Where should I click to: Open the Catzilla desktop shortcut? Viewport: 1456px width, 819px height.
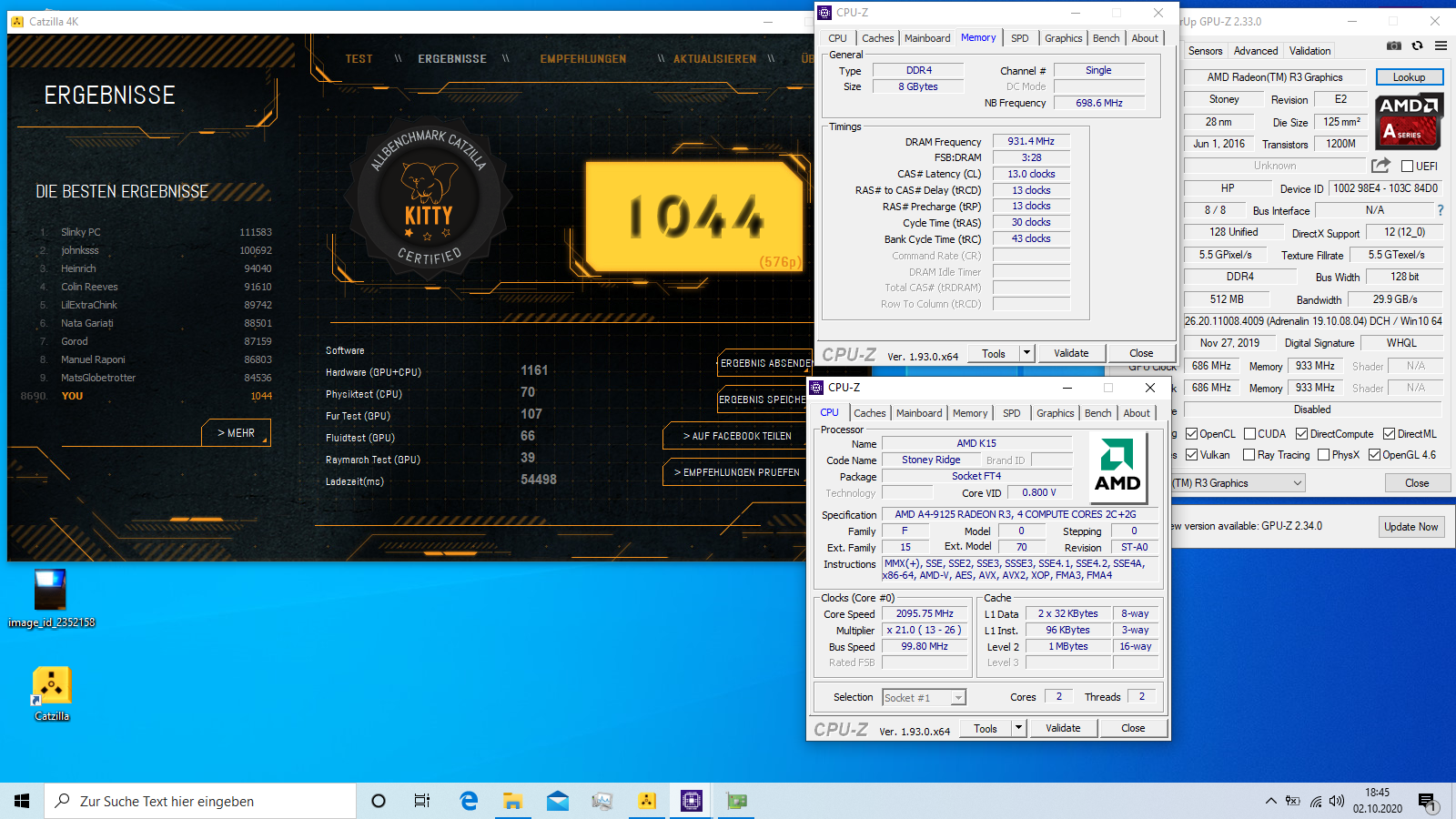coord(52,694)
